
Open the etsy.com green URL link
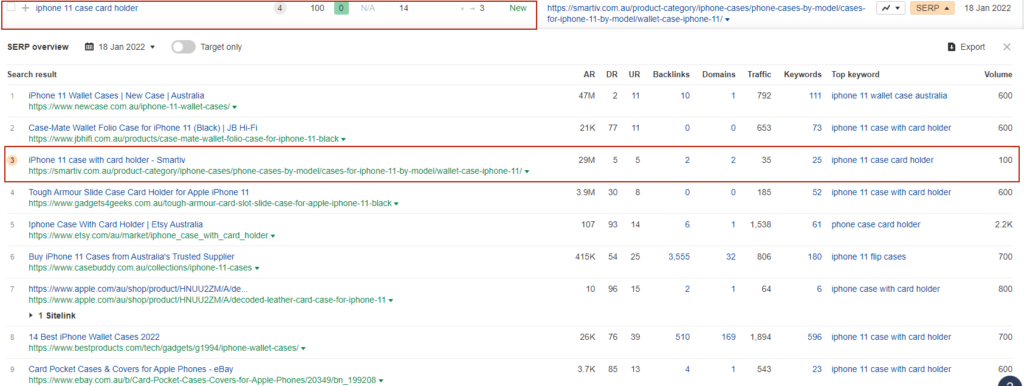click(x=148, y=236)
